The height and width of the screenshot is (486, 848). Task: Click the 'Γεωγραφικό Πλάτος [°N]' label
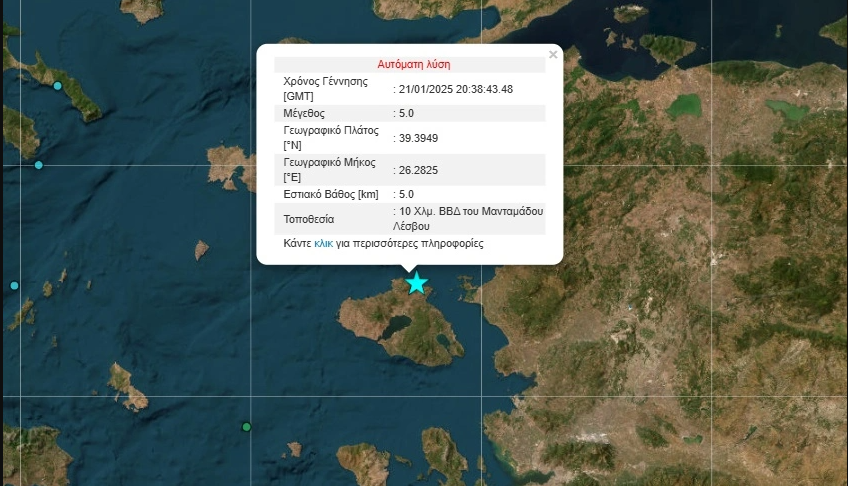331,138
